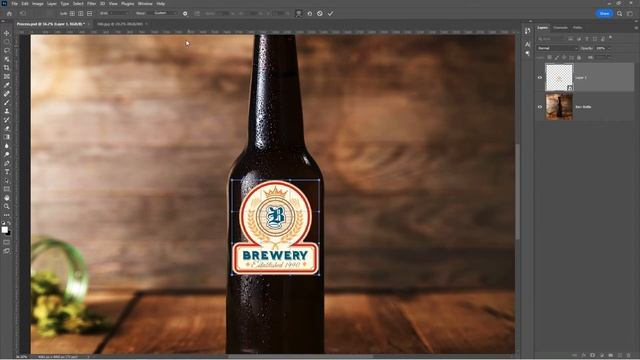The height and width of the screenshot is (360, 640).
Task: Open the Layers panel options menu
Action: click(x=636, y=28)
